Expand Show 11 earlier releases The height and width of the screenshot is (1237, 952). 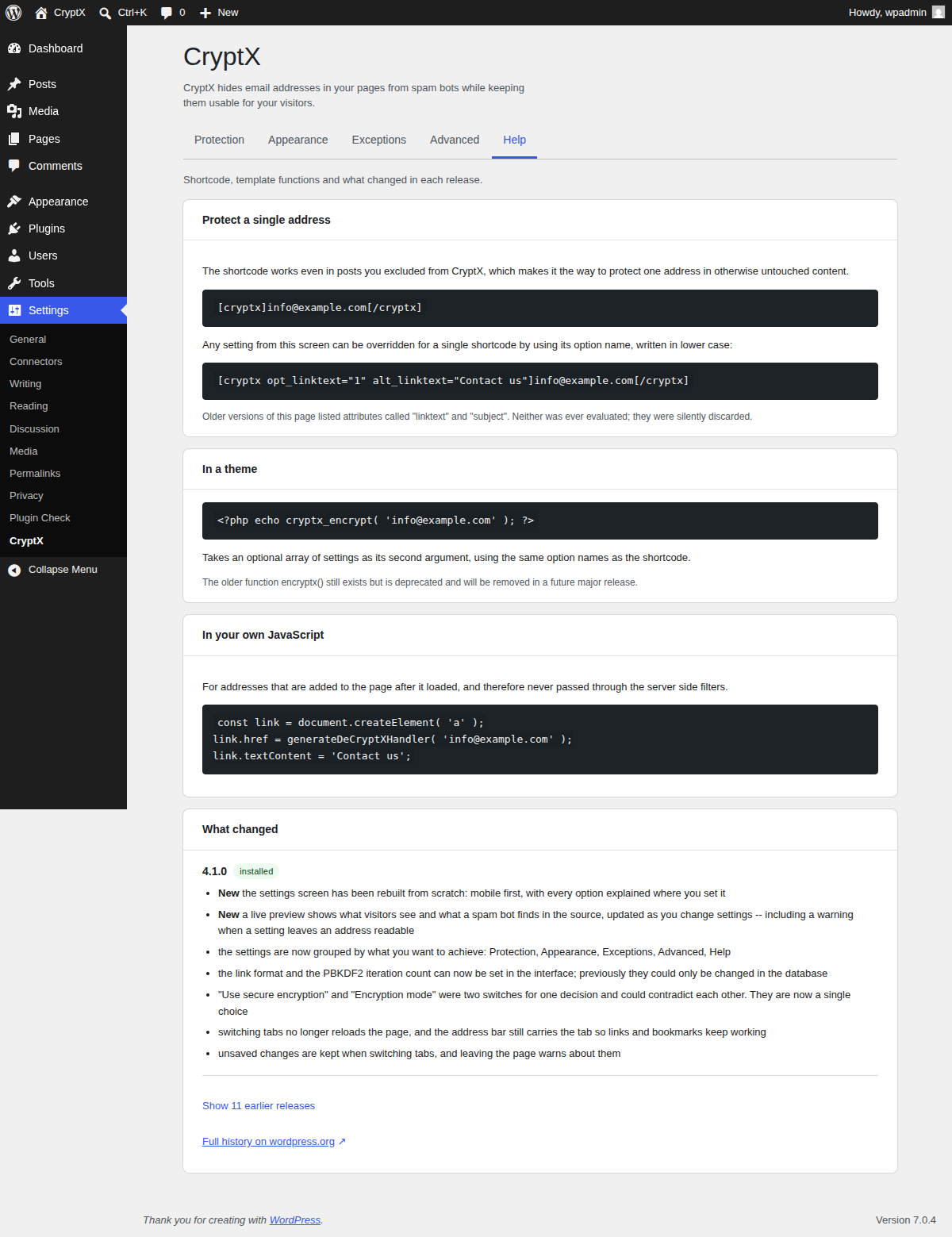click(x=259, y=1105)
